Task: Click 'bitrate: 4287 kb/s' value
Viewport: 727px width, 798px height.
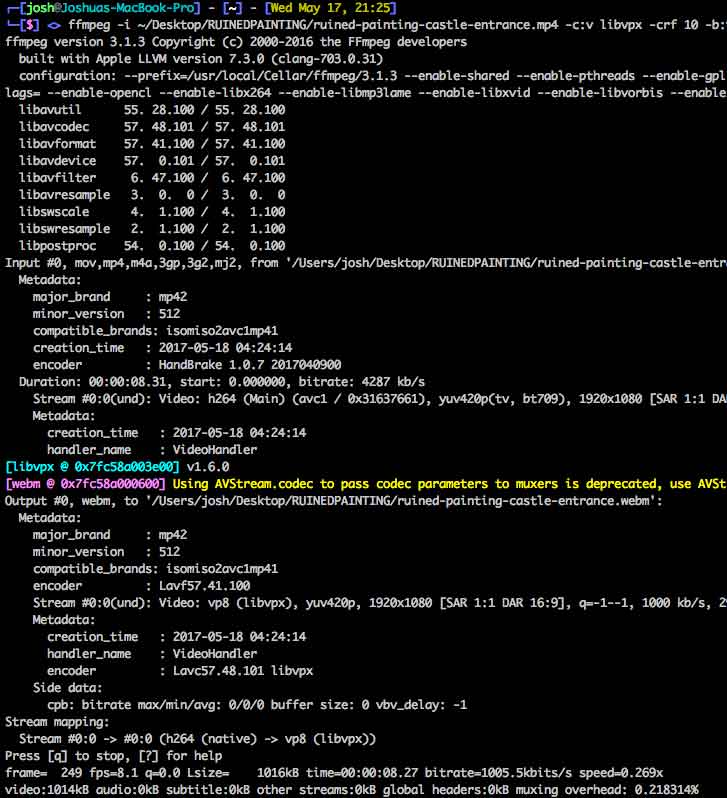Action: pos(361,382)
